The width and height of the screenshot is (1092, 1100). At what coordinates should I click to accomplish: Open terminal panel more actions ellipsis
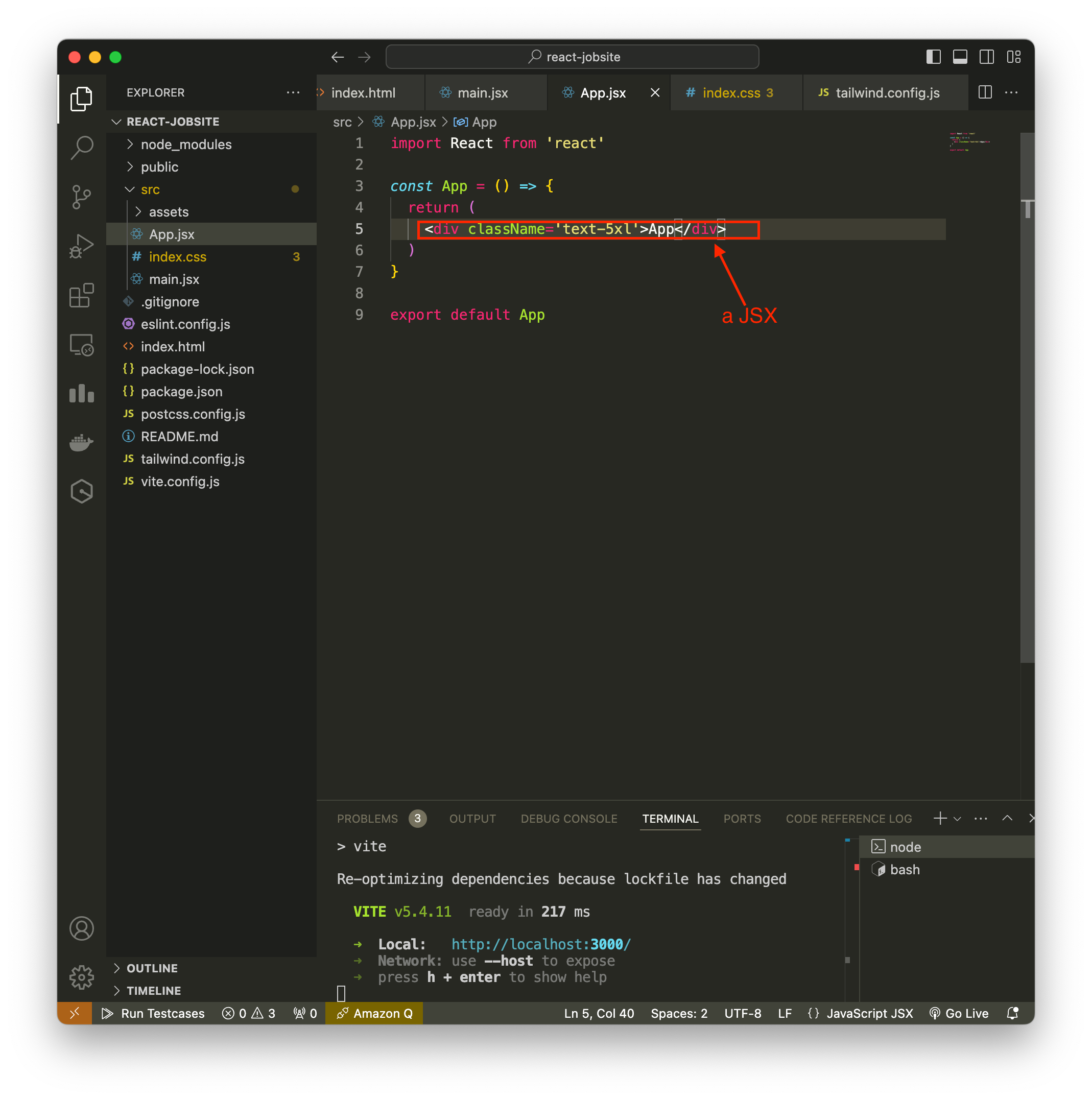(x=981, y=819)
